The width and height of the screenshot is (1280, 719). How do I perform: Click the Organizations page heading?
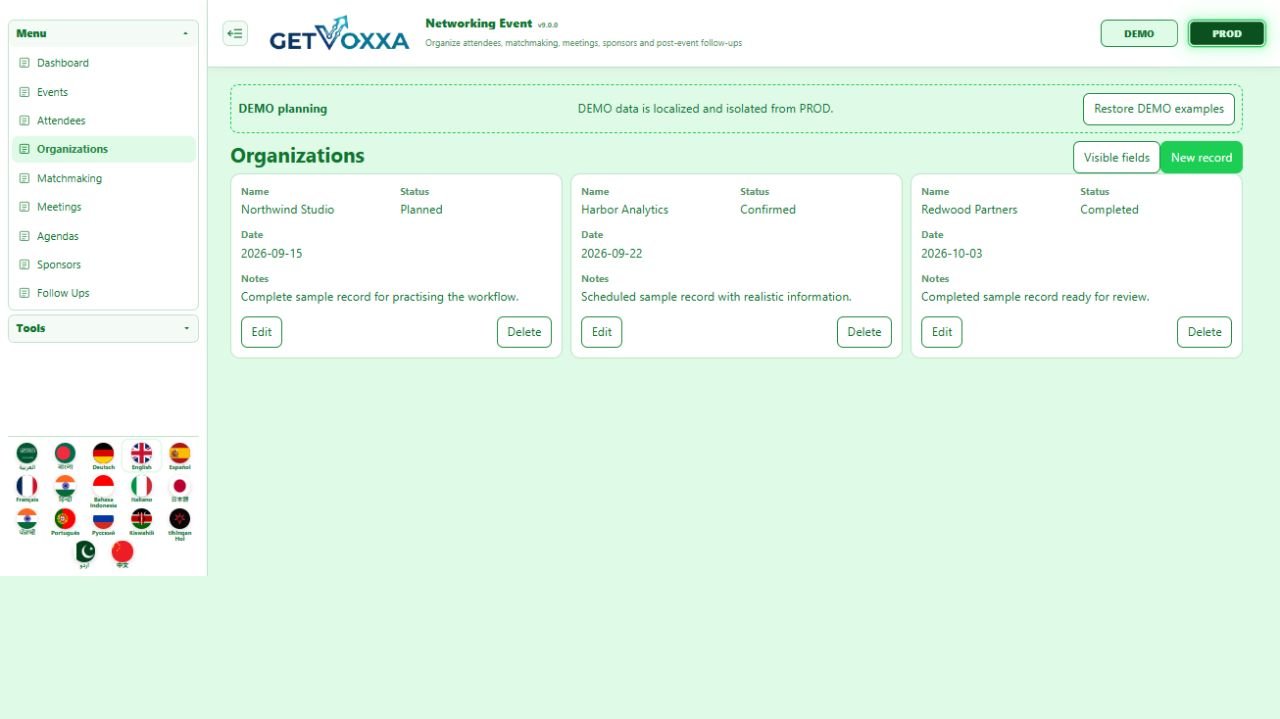coord(297,156)
